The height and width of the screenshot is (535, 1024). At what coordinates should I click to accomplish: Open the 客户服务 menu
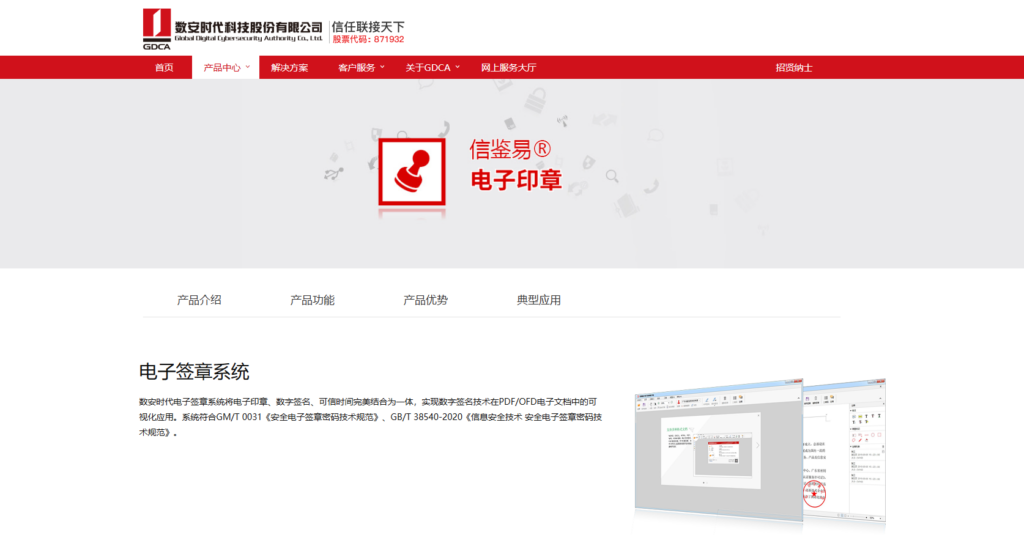(x=356, y=67)
